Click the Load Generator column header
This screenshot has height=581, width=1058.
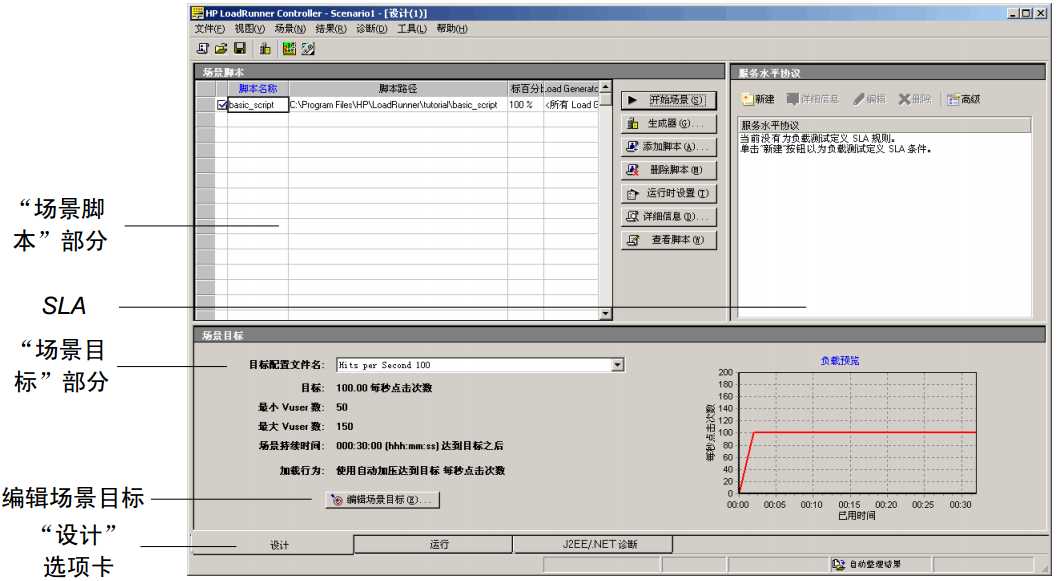[571, 88]
